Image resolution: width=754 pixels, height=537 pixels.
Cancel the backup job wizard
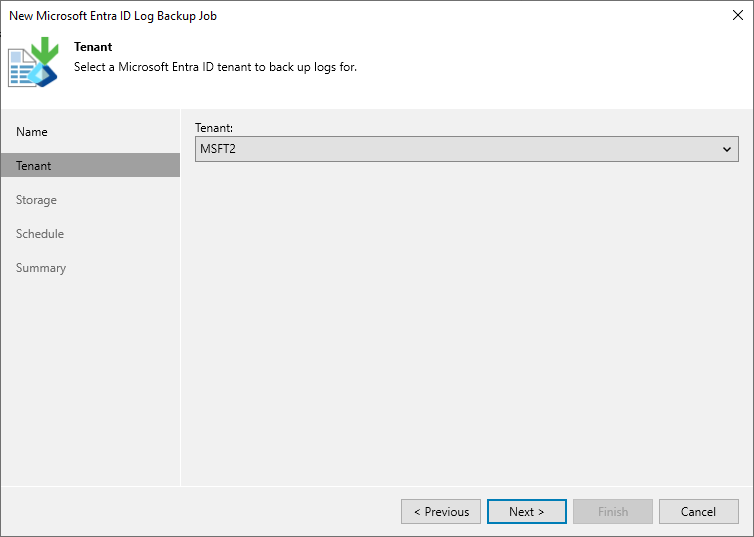click(x=699, y=512)
